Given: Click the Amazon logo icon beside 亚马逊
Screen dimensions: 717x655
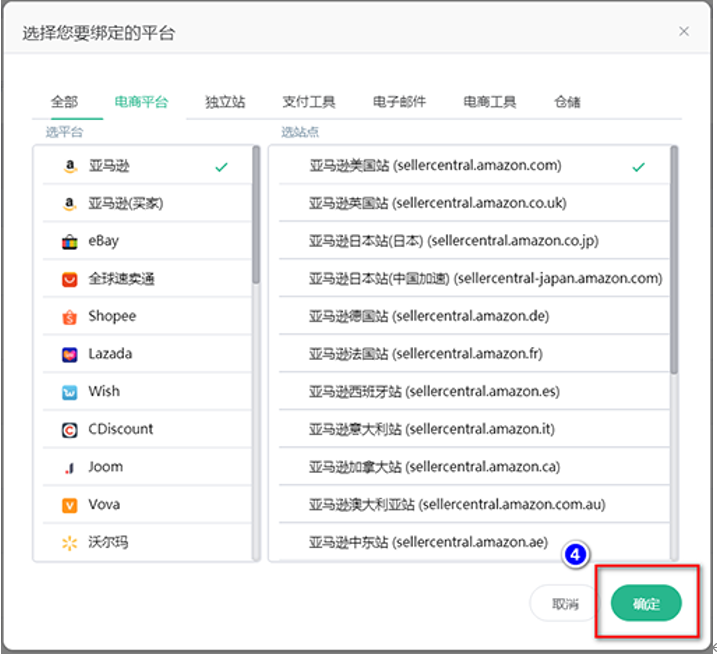Looking at the screenshot, I should (x=70, y=166).
